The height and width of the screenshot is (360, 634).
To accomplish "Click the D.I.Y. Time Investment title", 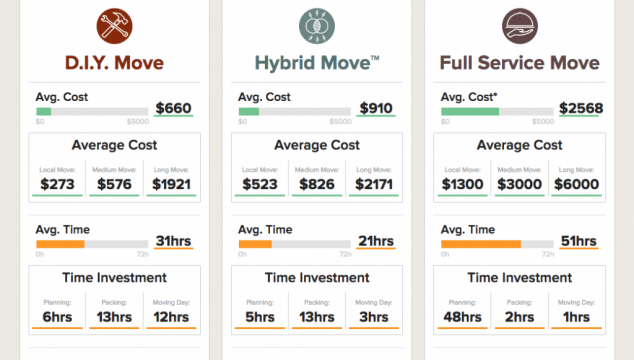I will [x=114, y=277].
